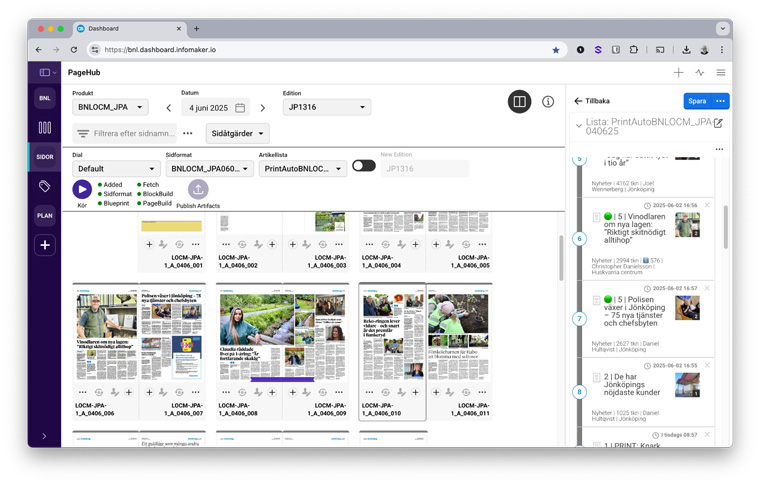Click plus icon on page 1_A_0406_010
760x484 pixels.
415,392
